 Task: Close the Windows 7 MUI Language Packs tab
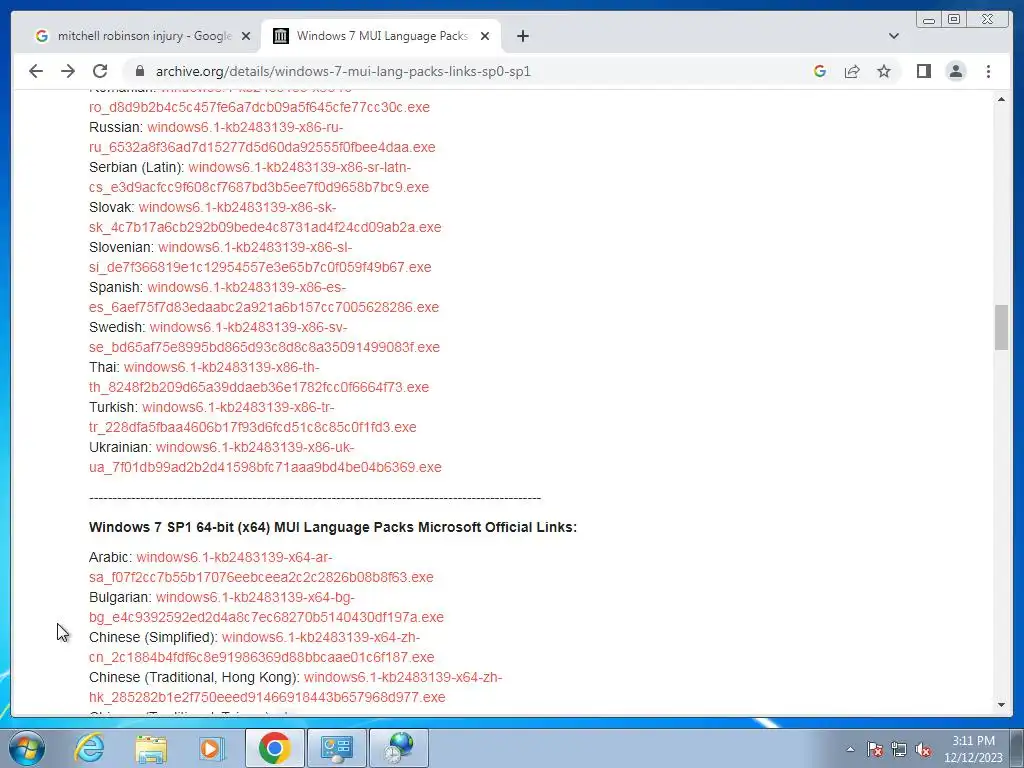click(x=485, y=36)
